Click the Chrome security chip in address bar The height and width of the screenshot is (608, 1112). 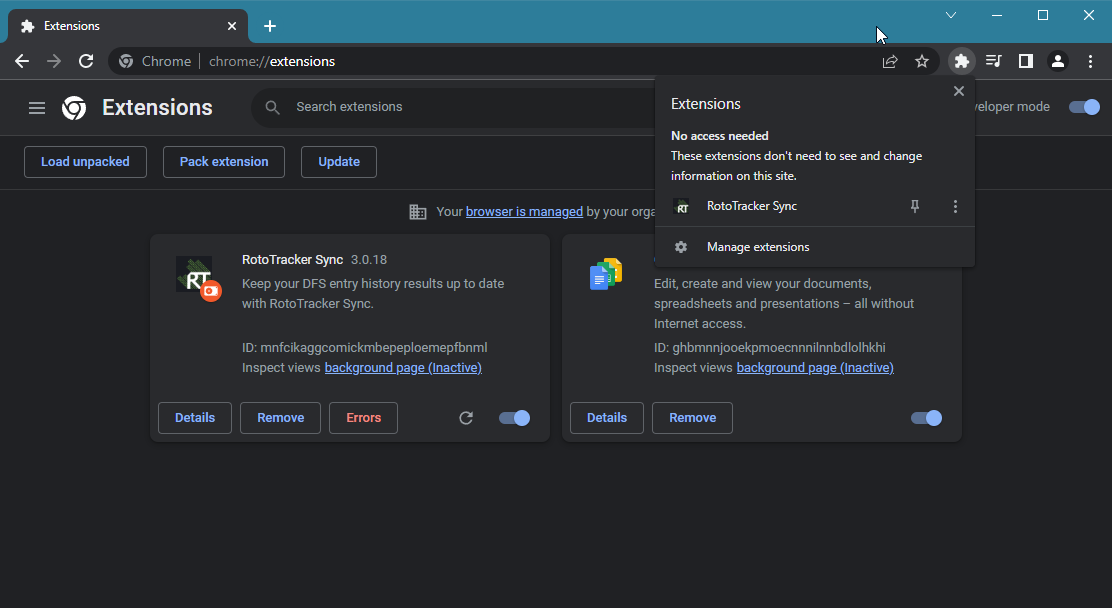pyautogui.click(x=155, y=62)
